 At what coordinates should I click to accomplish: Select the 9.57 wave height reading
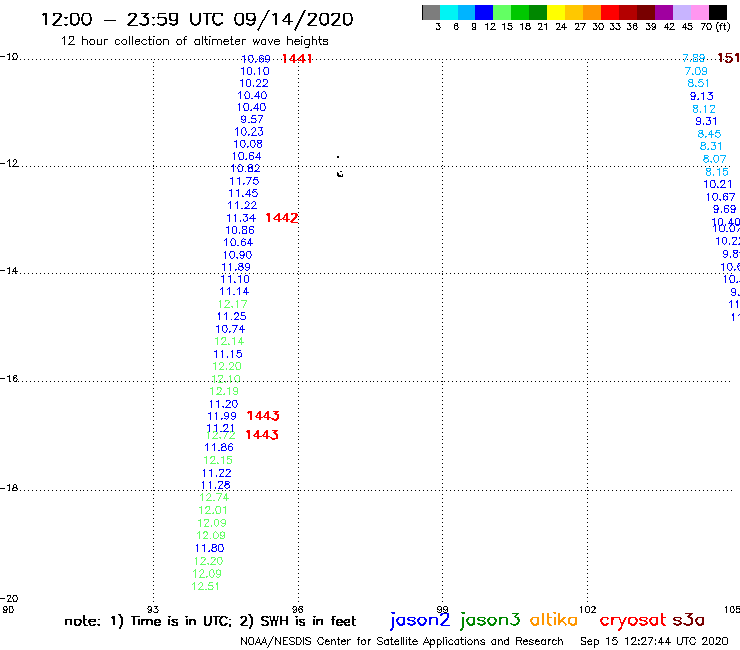(x=252, y=119)
